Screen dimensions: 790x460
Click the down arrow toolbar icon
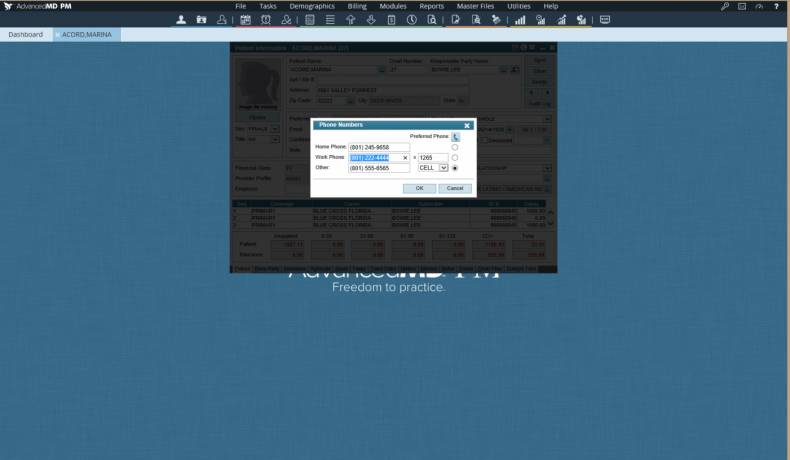pyautogui.click(x=371, y=20)
